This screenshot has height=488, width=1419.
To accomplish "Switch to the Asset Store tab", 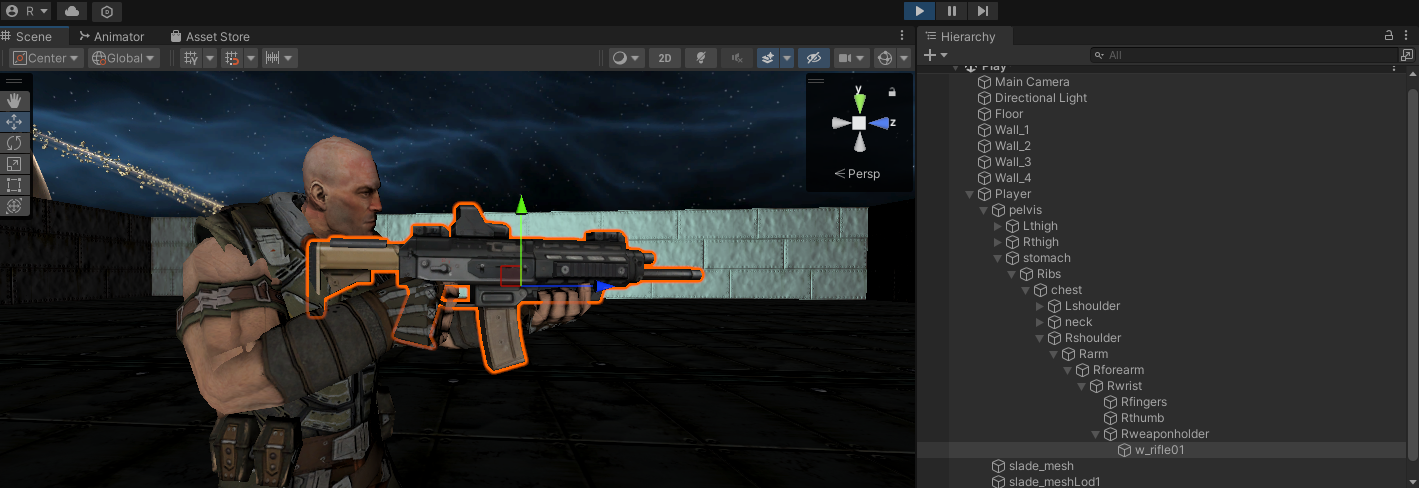I will pyautogui.click(x=209, y=36).
